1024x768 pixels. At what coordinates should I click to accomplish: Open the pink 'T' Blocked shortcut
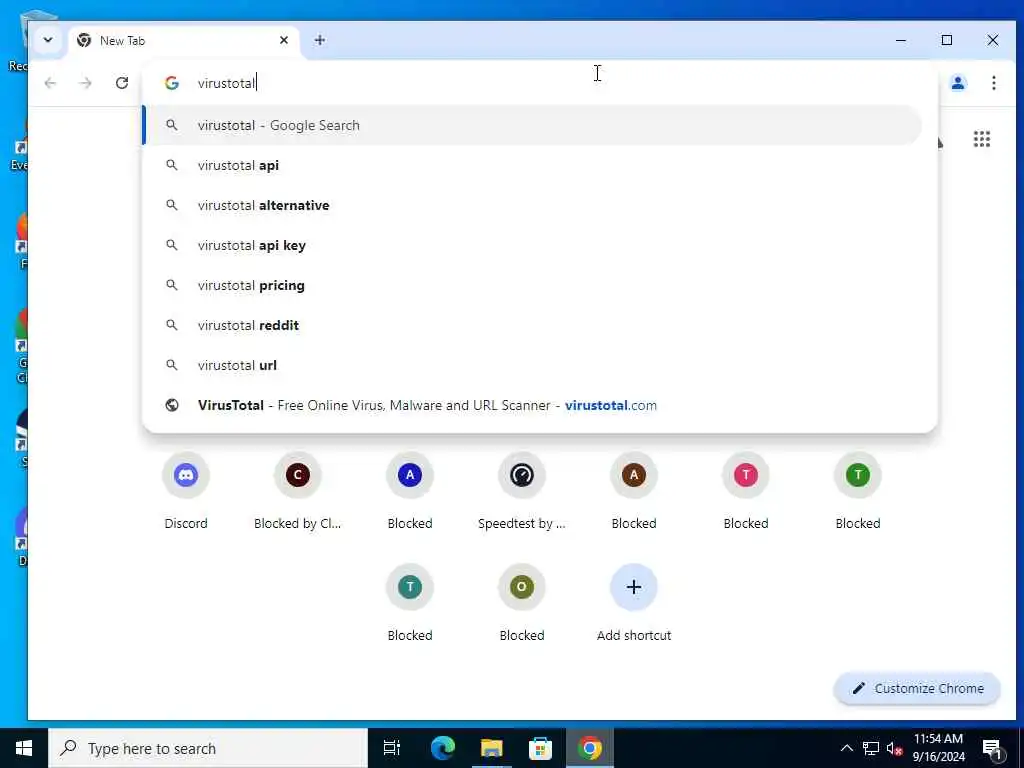click(x=746, y=490)
